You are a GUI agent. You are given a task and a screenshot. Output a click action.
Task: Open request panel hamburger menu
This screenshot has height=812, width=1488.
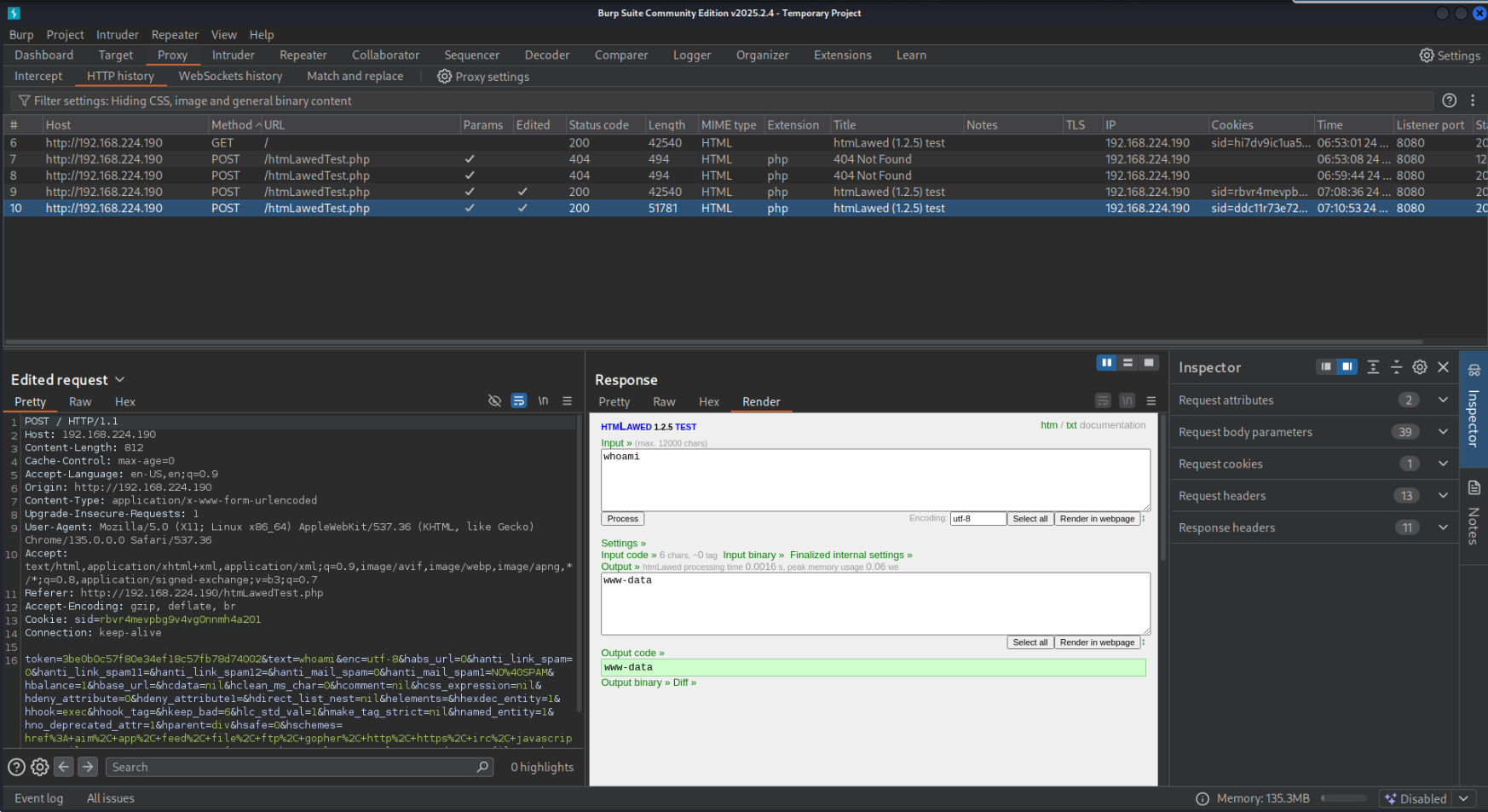click(x=568, y=400)
